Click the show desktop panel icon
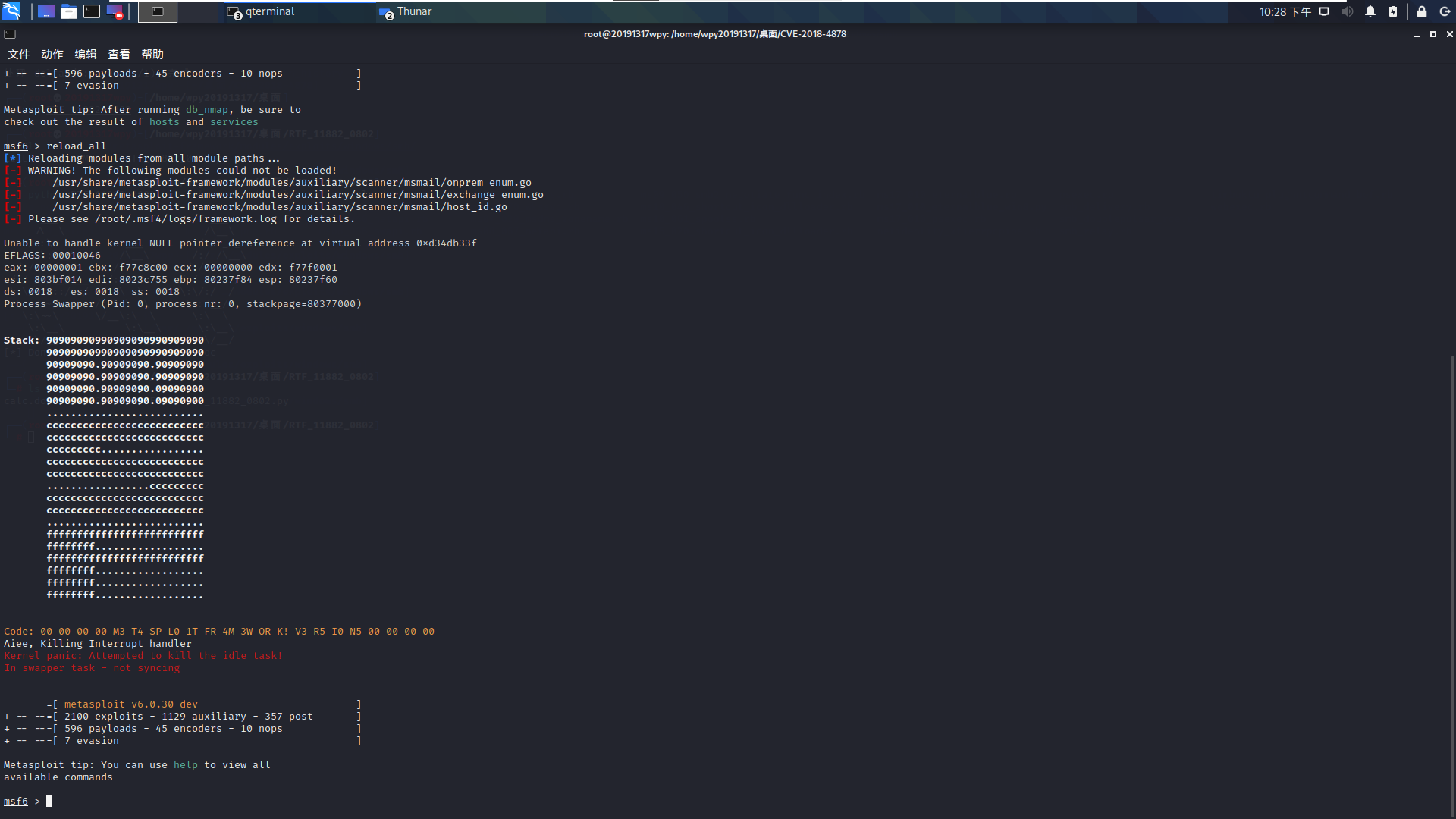 [46, 11]
